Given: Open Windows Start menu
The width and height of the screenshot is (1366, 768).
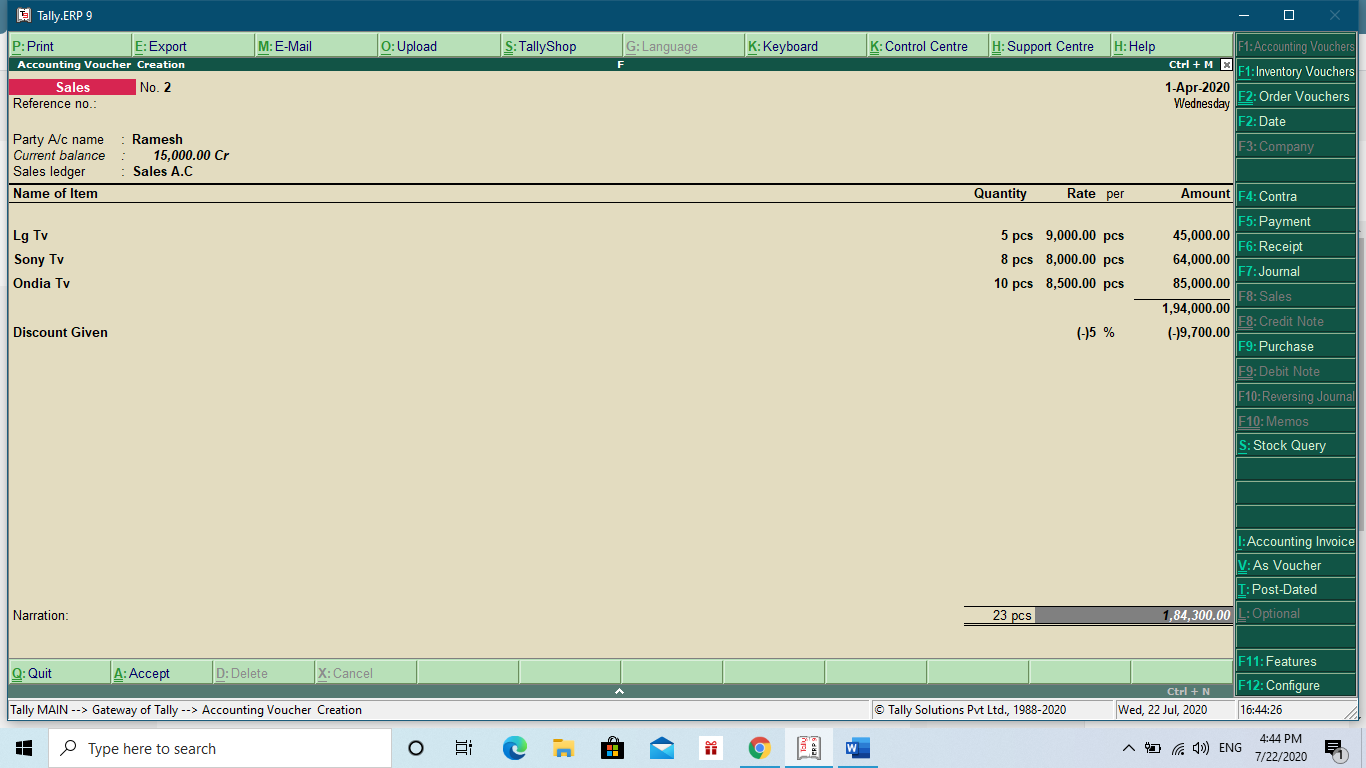Looking at the screenshot, I should (24, 748).
